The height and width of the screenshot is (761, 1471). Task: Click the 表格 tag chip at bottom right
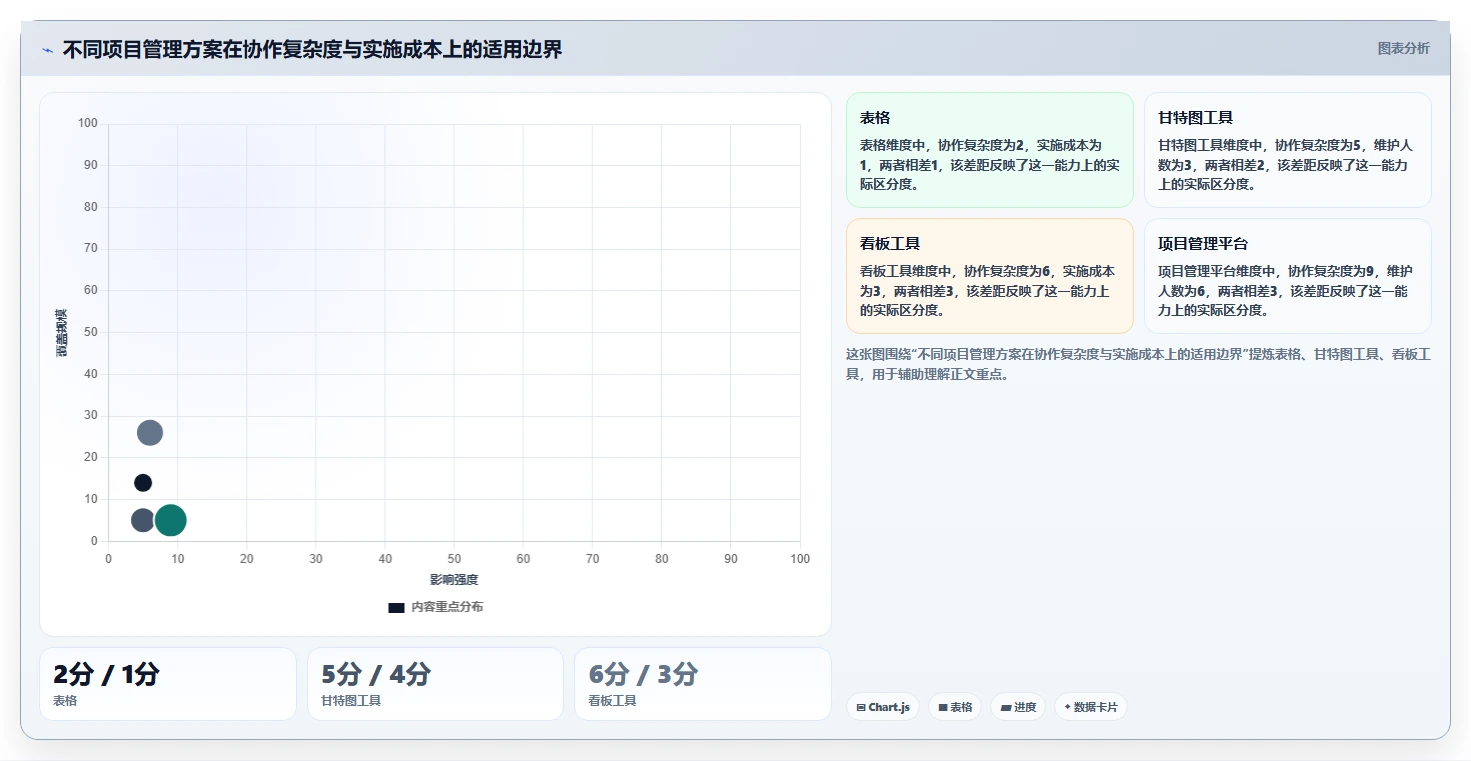[x=955, y=707]
